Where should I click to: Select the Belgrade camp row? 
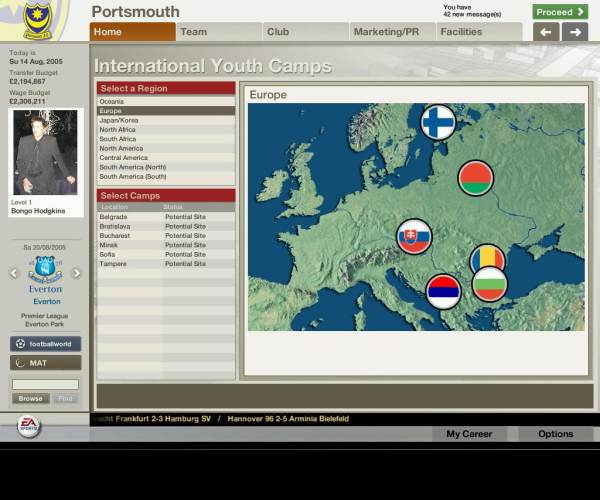tap(166, 217)
